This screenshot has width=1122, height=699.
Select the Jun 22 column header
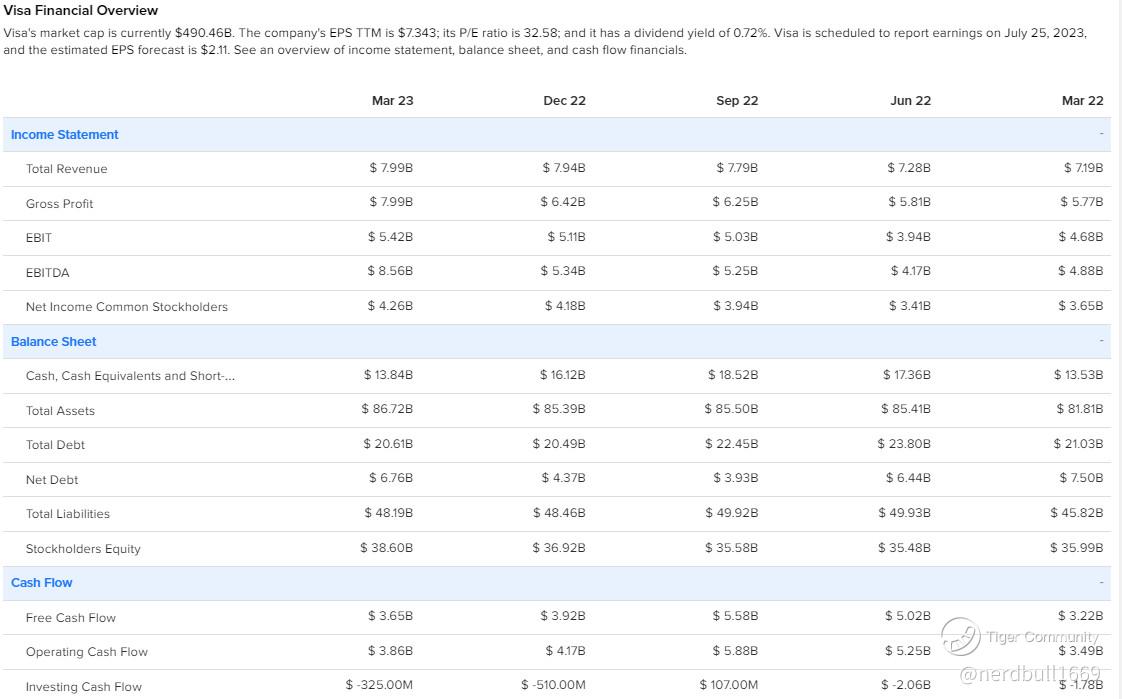[910, 101]
